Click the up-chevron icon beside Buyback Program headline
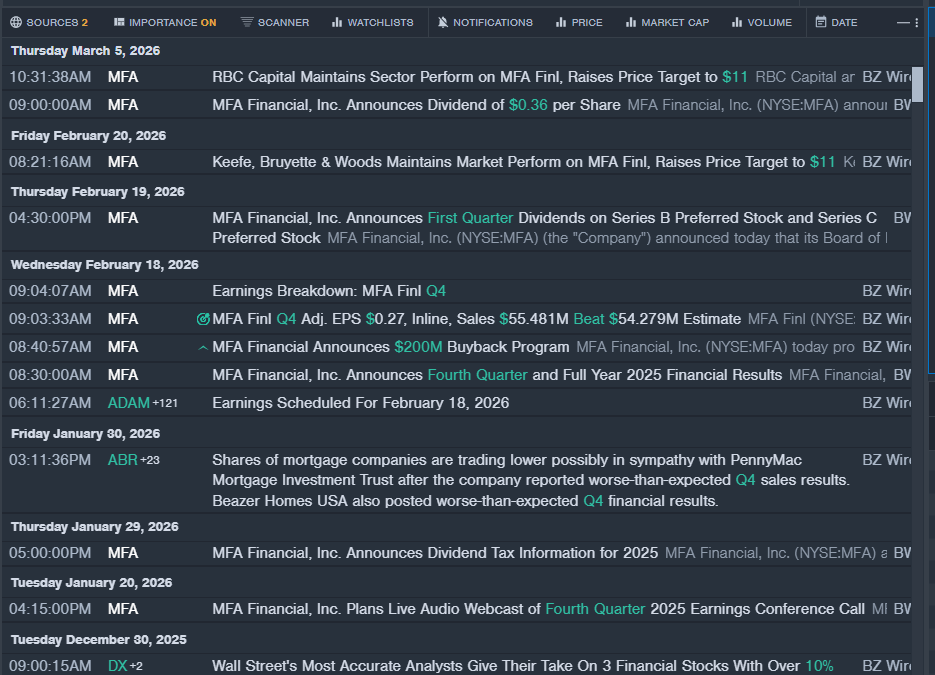This screenshot has width=935, height=675. click(x=204, y=348)
